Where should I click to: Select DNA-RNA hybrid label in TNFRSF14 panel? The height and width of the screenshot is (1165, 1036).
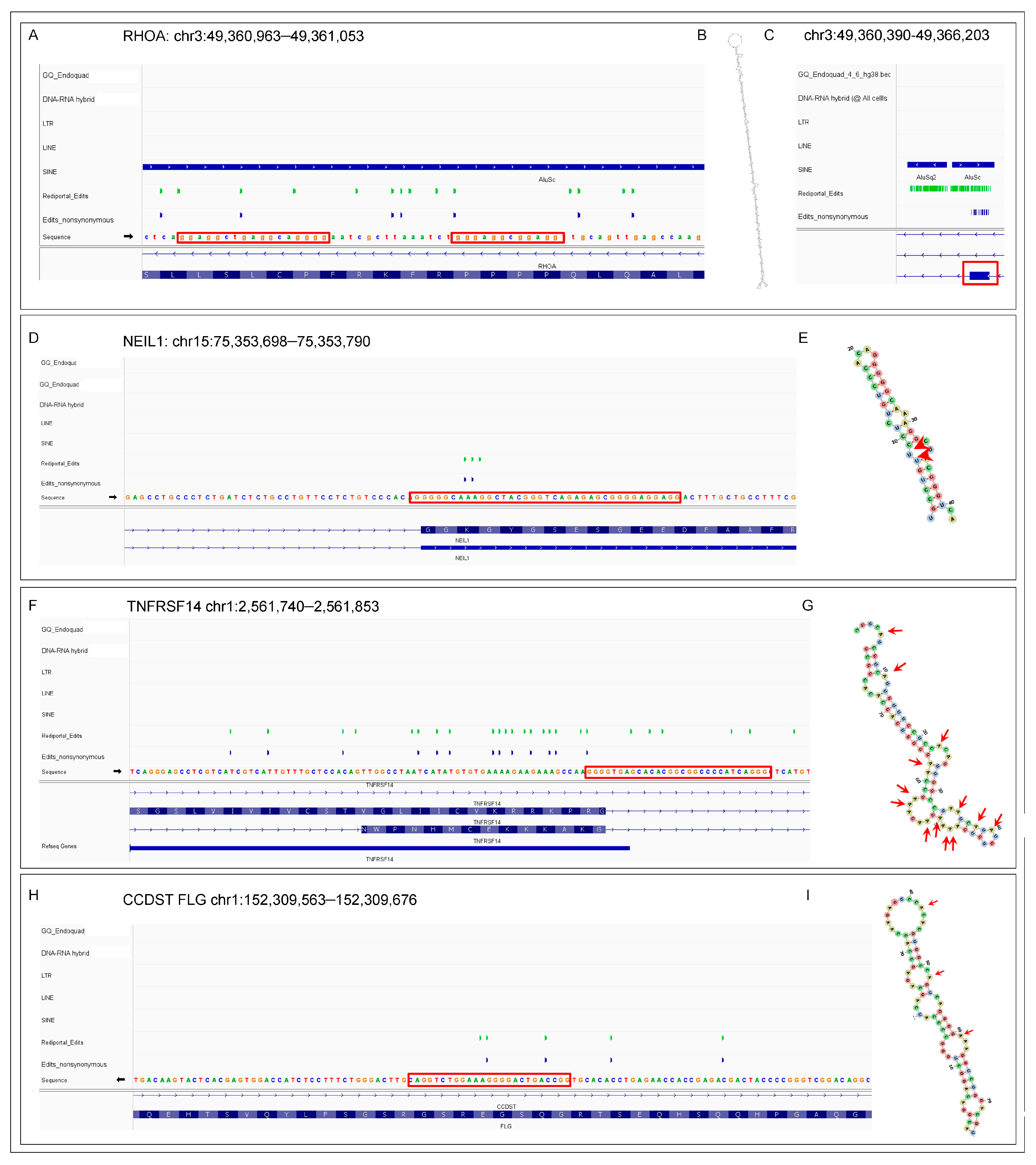(64, 651)
